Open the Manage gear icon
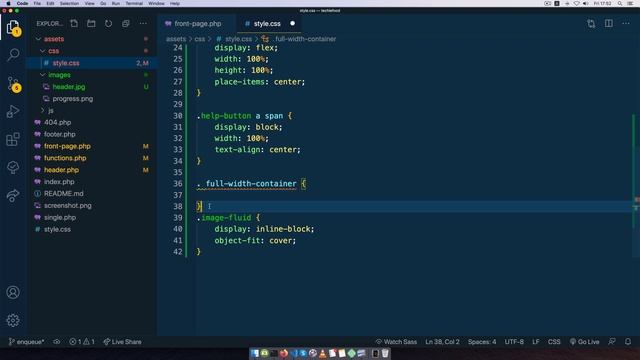640x360 pixels. 13,320
